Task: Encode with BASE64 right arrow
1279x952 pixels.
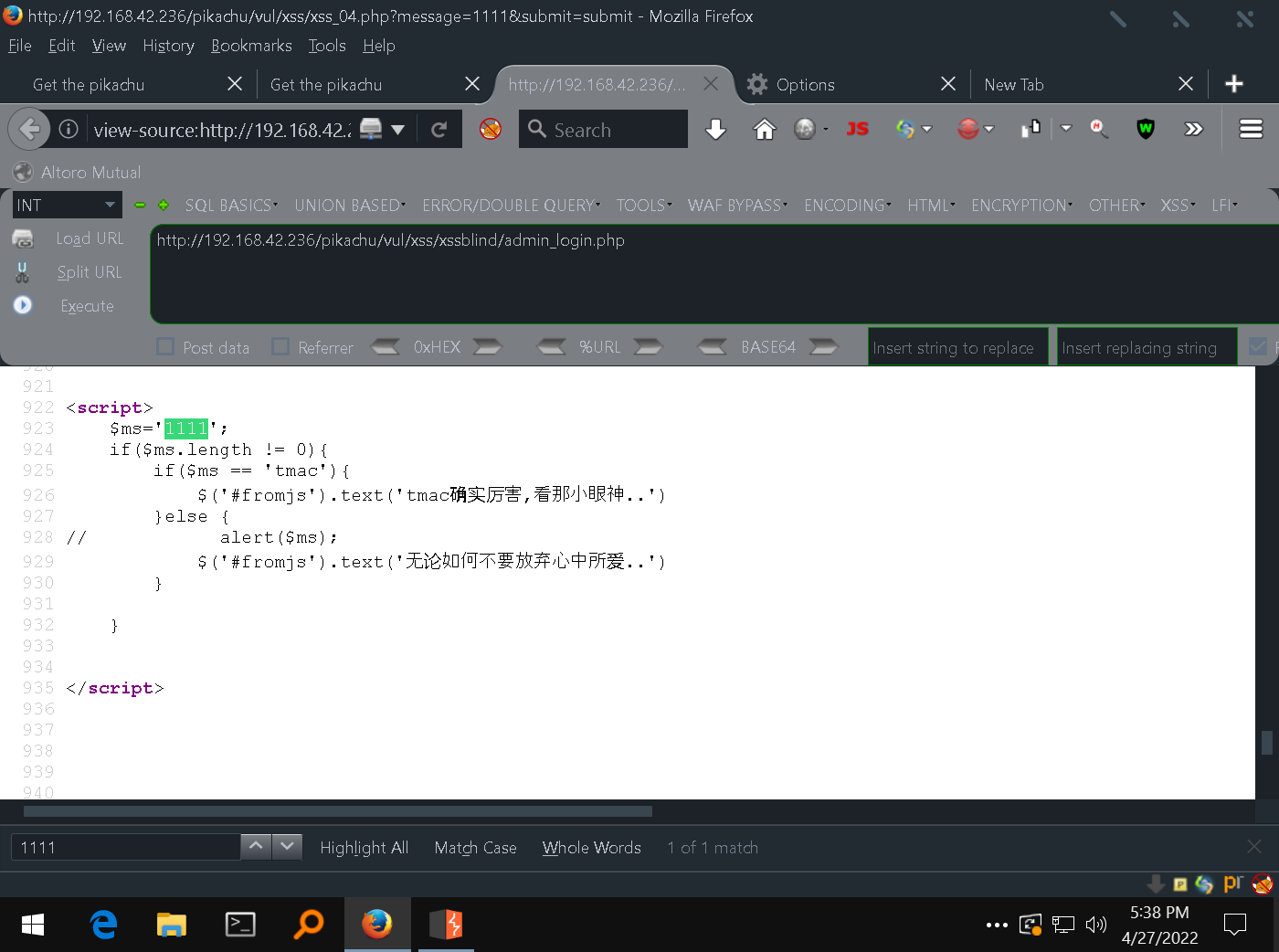Action: click(x=823, y=346)
